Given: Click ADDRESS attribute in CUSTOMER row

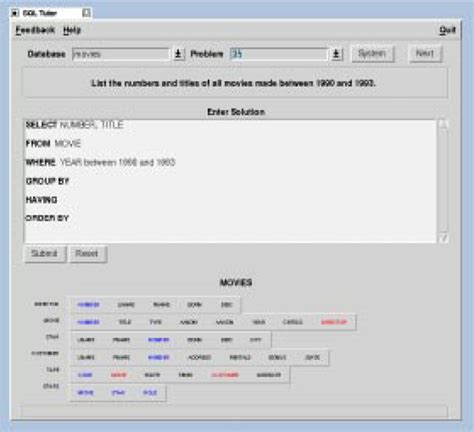Looking at the screenshot, I should pyautogui.click(x=199, y=358).
